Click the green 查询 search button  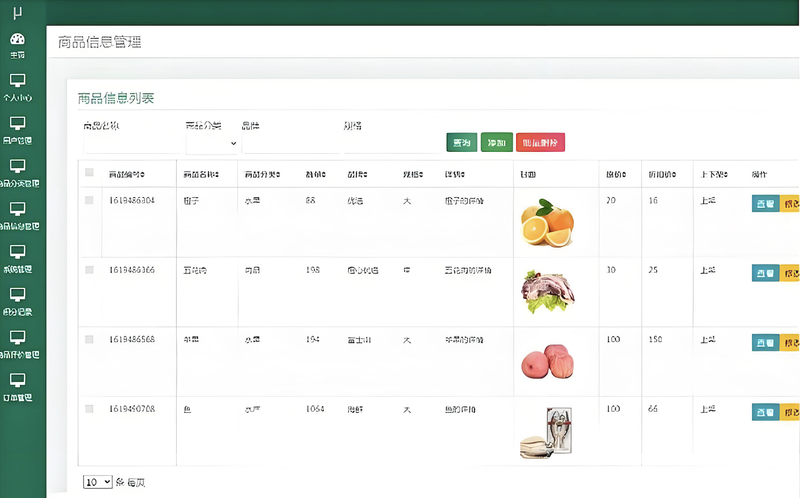[461, 143]
